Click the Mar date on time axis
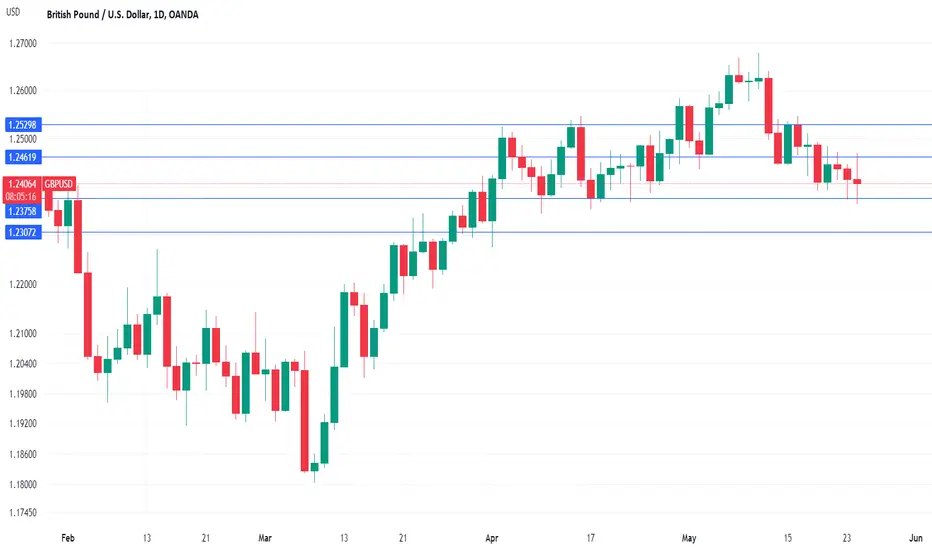The width and height of the screenshot is (932, 550). point(265,538)
